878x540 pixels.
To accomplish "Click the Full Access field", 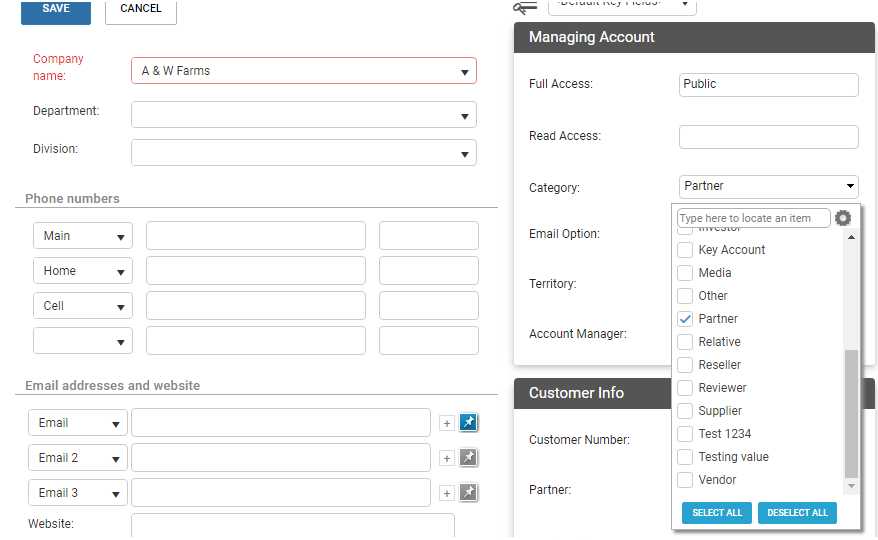I will 769,85.
